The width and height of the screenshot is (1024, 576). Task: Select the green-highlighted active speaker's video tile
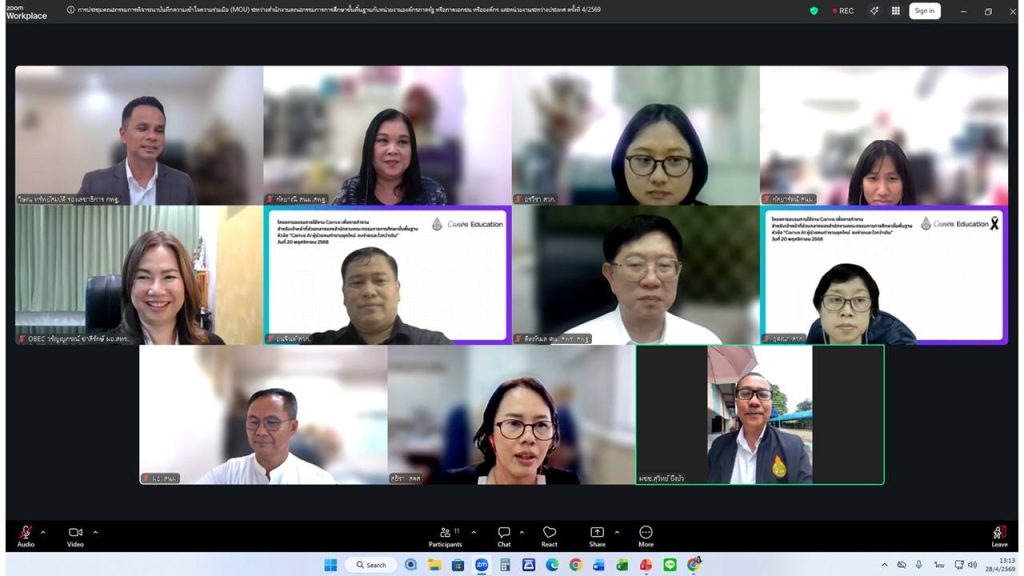tap(760, 415)
